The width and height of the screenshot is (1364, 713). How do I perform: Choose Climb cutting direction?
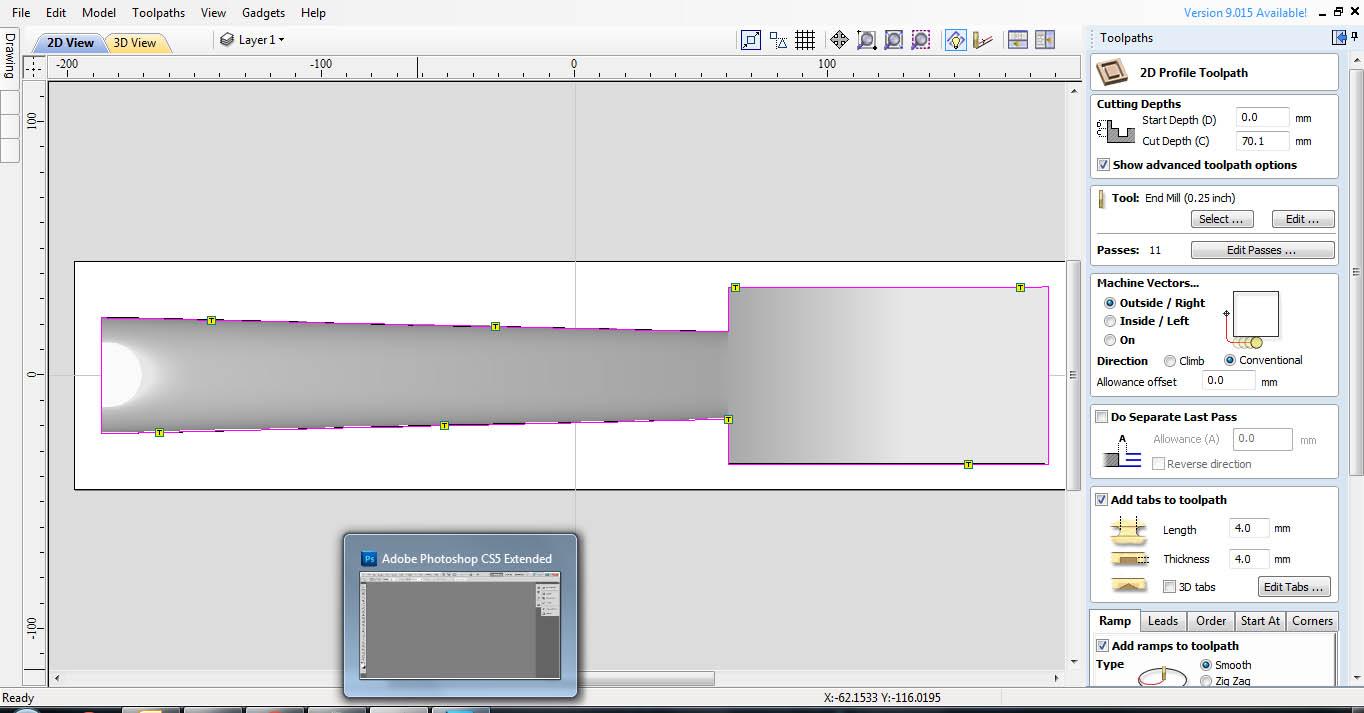click(x=1169, y=361)
